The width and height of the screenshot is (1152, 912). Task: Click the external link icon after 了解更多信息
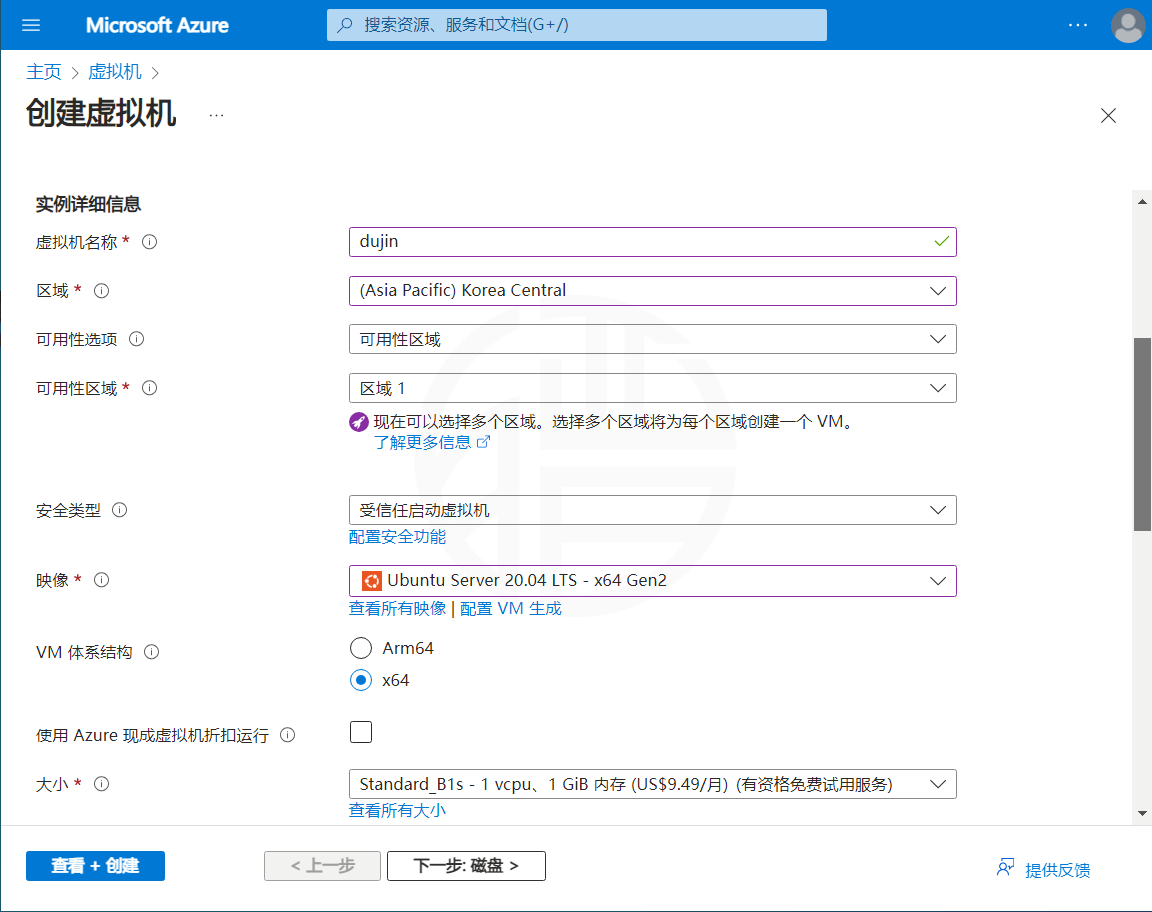[x=483, y=442]
